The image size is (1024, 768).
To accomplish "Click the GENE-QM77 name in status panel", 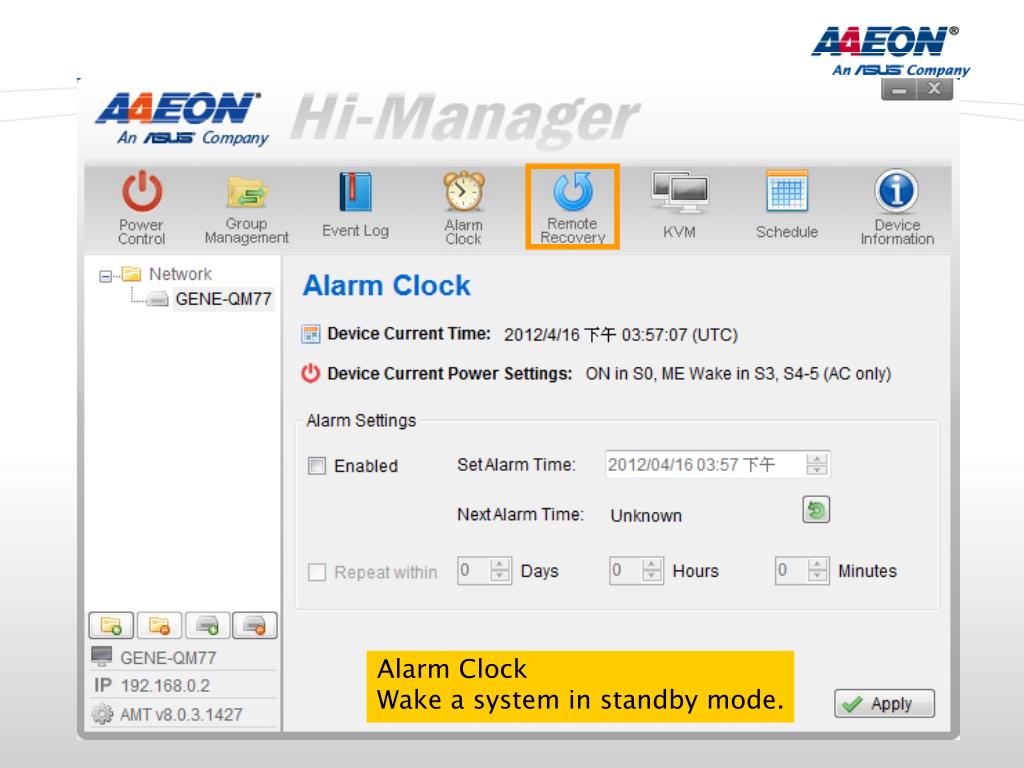I will (168, 658).
